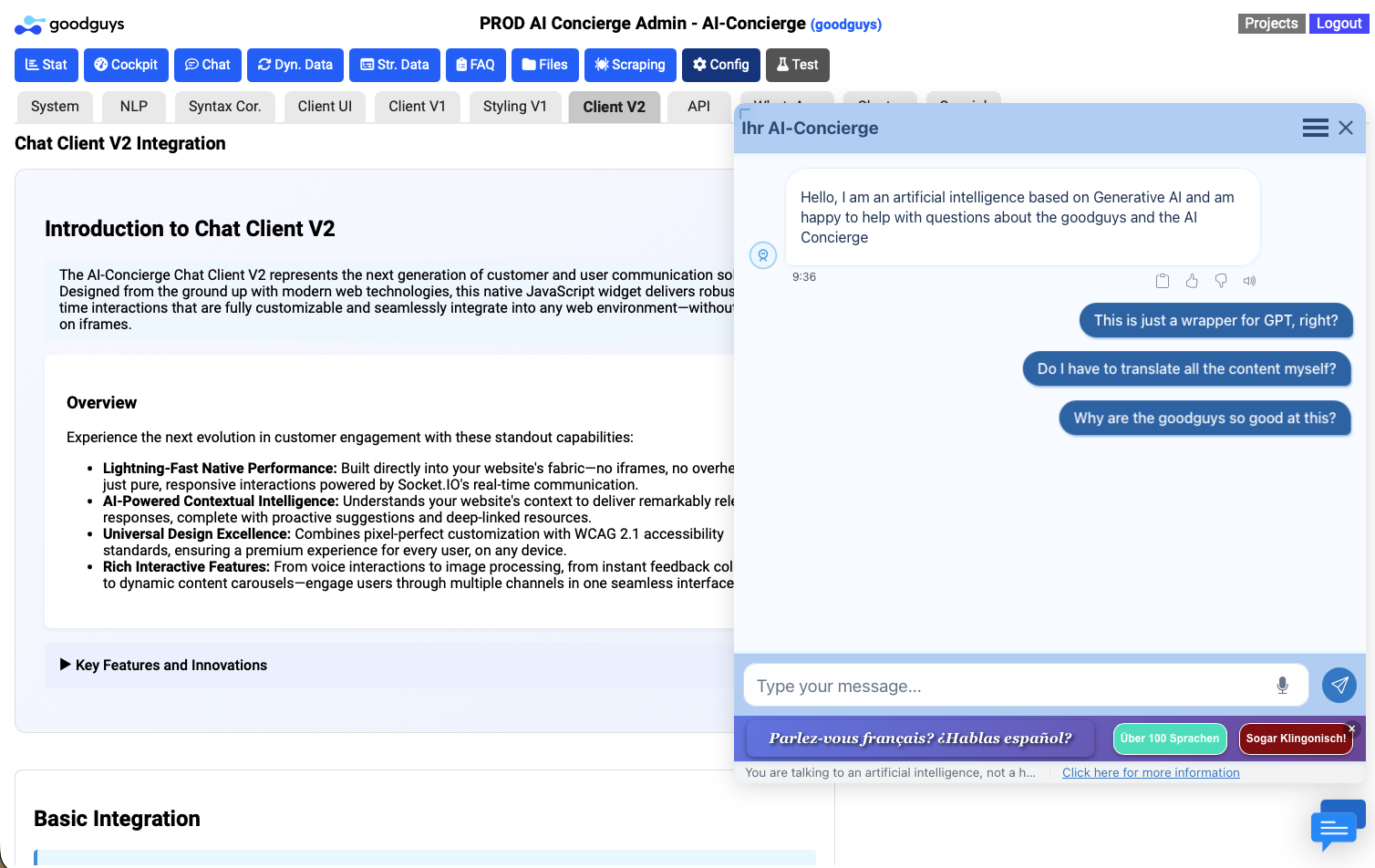
Task: Open the NLP config tab
Action: pos(133,107)
